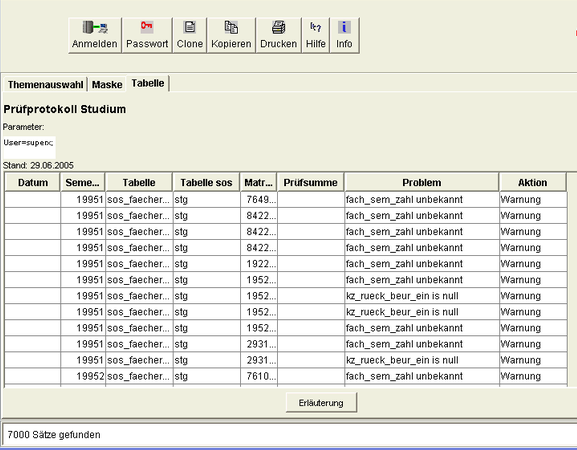Open the Passwort key icon

pyautogui.click(x=147, y=26)
